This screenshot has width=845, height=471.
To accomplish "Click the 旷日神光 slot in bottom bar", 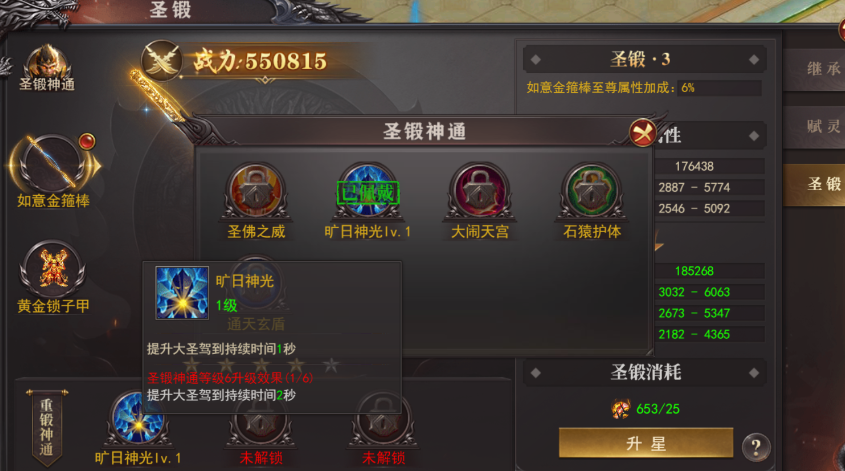I will pyautogui.click(x=137, y=419).
